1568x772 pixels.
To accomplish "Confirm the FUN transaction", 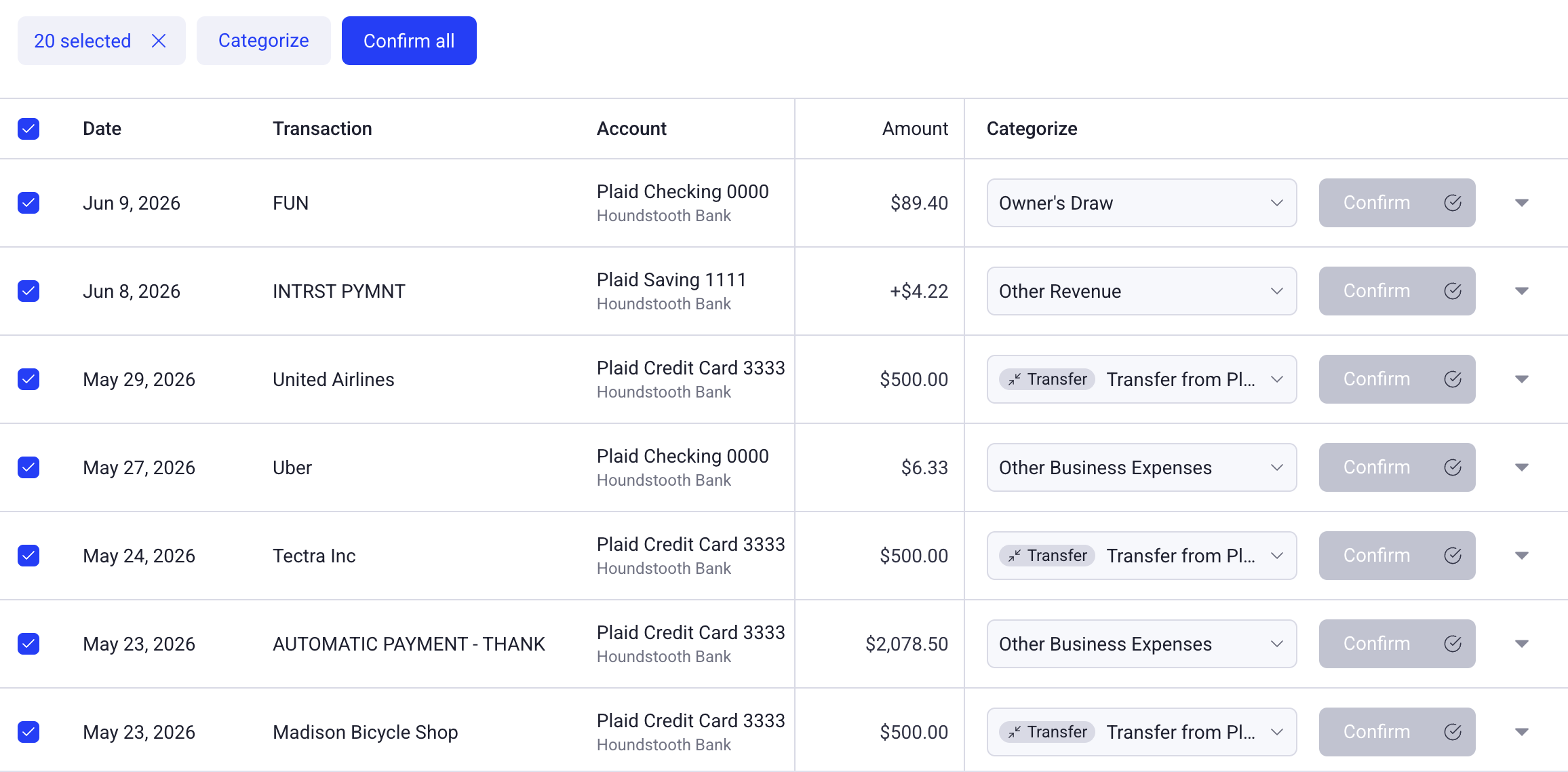I will click(x=1397, y=203).
